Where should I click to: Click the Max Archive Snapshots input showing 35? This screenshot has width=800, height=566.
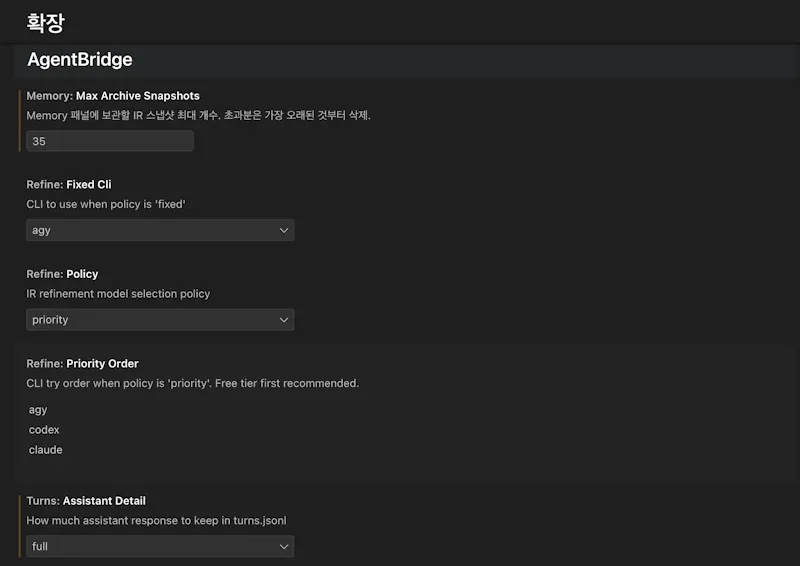[110, 141]
